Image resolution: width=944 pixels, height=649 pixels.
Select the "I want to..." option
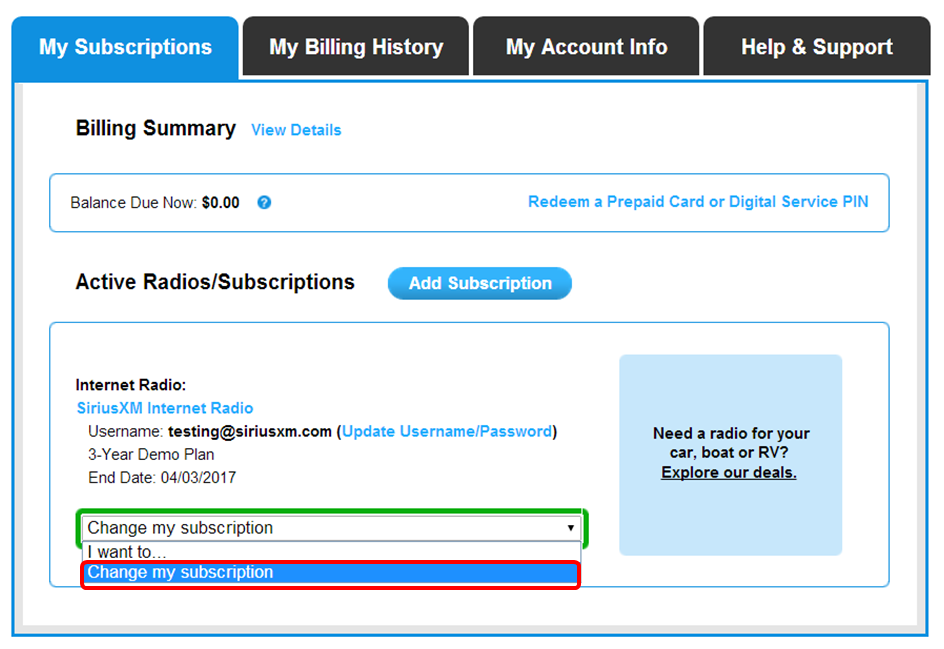331,551
